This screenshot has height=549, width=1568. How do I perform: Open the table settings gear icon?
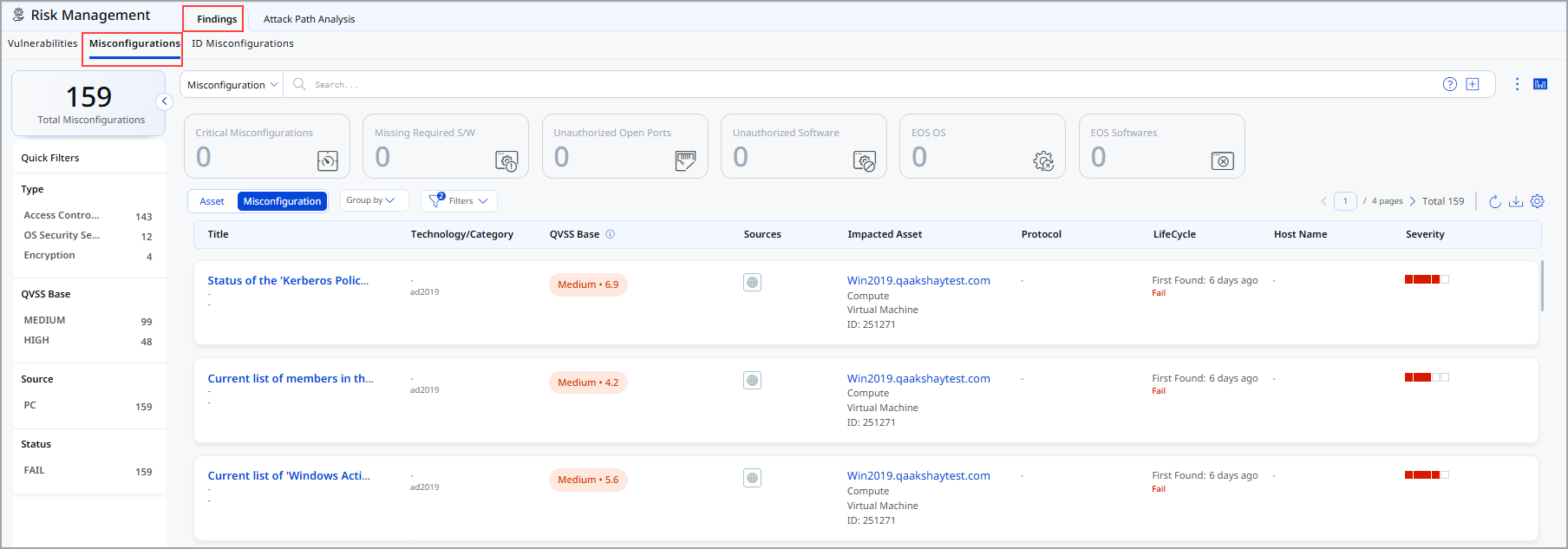click(1537, 201)
